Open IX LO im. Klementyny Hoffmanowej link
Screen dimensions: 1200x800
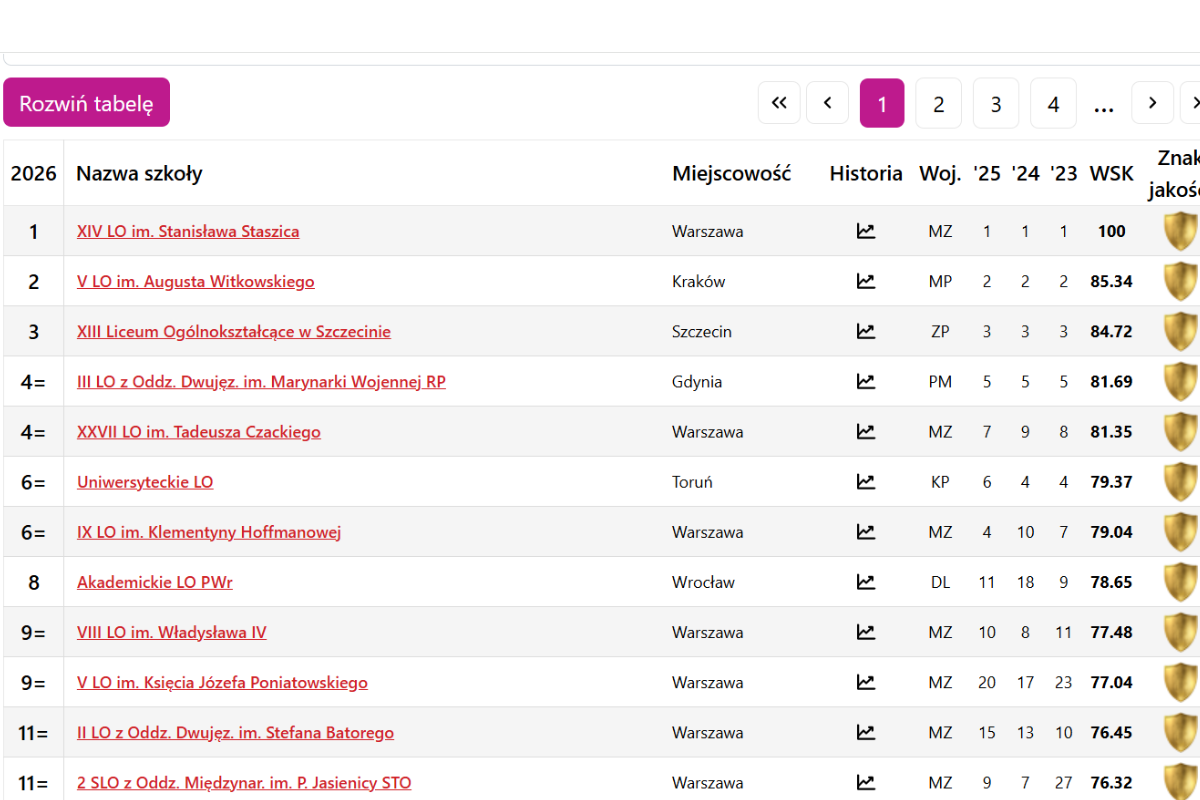tap(209, 532)
